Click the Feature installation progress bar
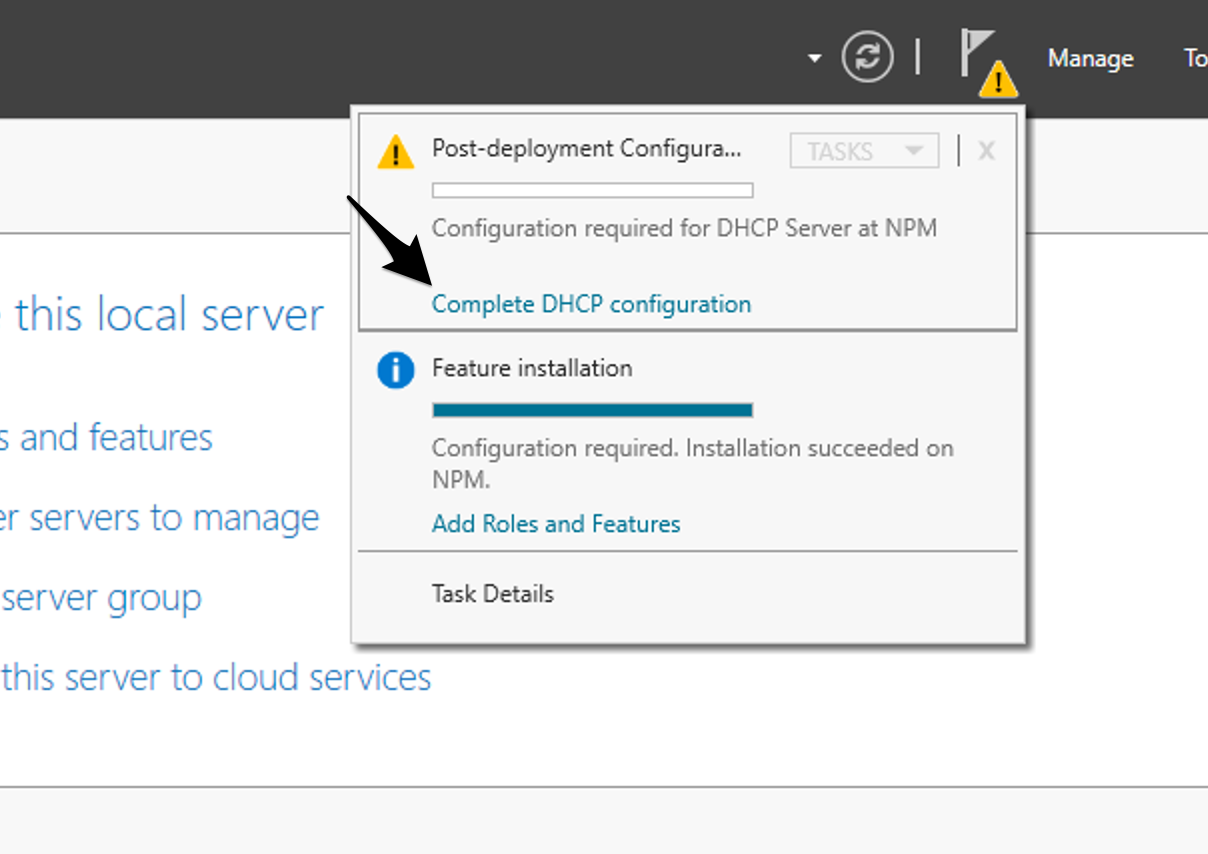This screenshot has width=1208, height=854. (x=592, y=409)
